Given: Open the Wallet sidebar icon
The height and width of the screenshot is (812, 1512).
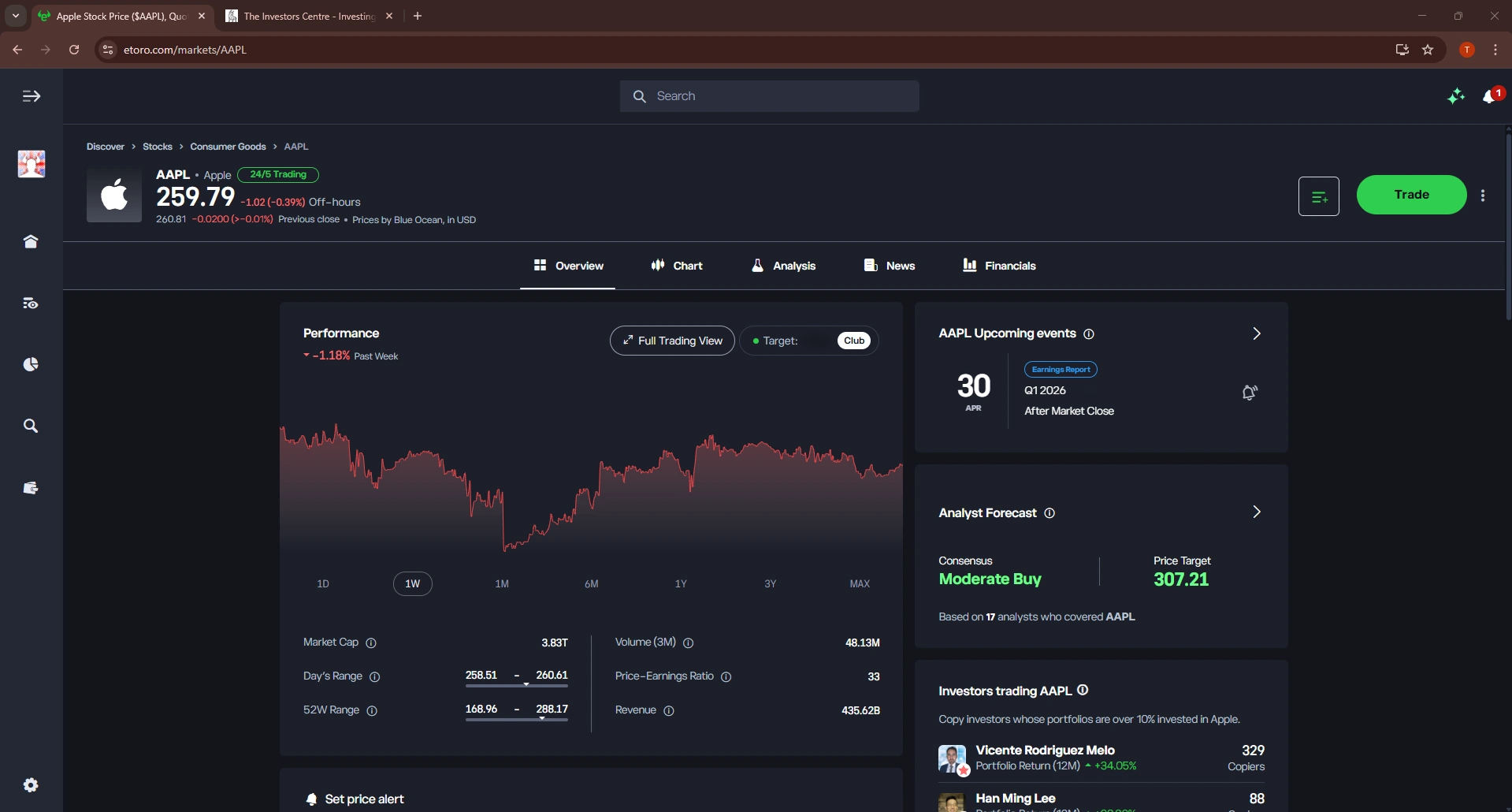Looking at the screenshot, I should tap(31, 488).
